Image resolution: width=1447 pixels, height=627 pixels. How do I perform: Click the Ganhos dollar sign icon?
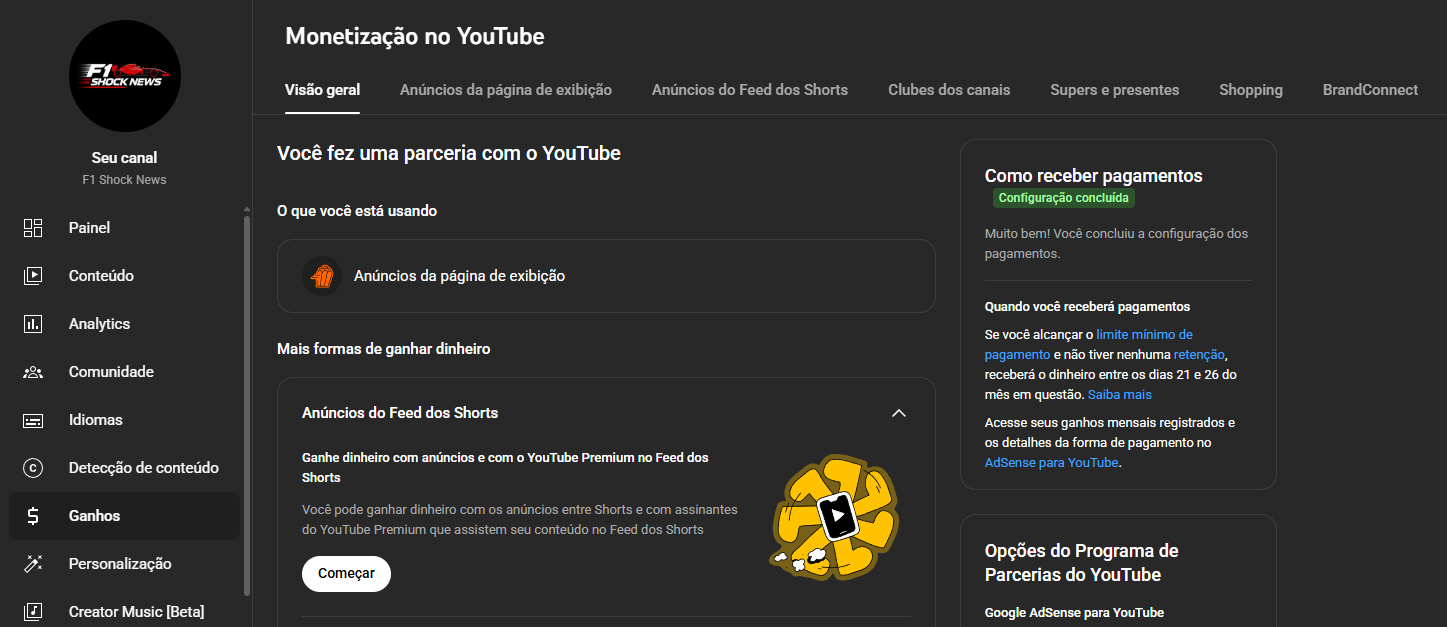pos(33,516)
